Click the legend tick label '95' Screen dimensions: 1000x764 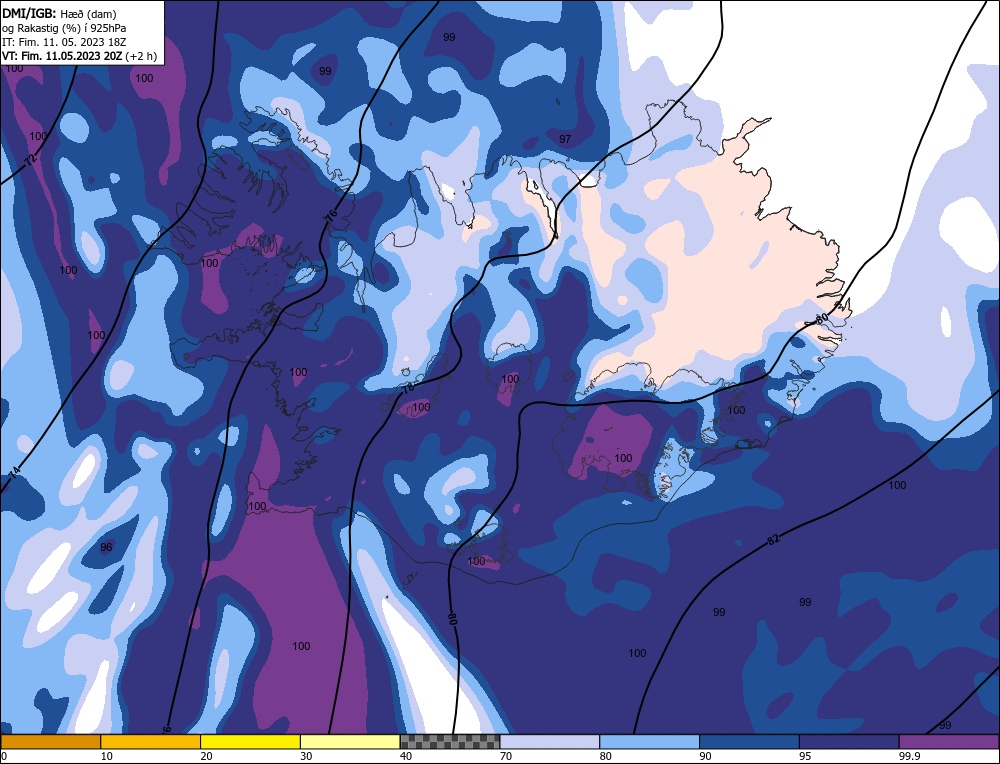[805, 756]
